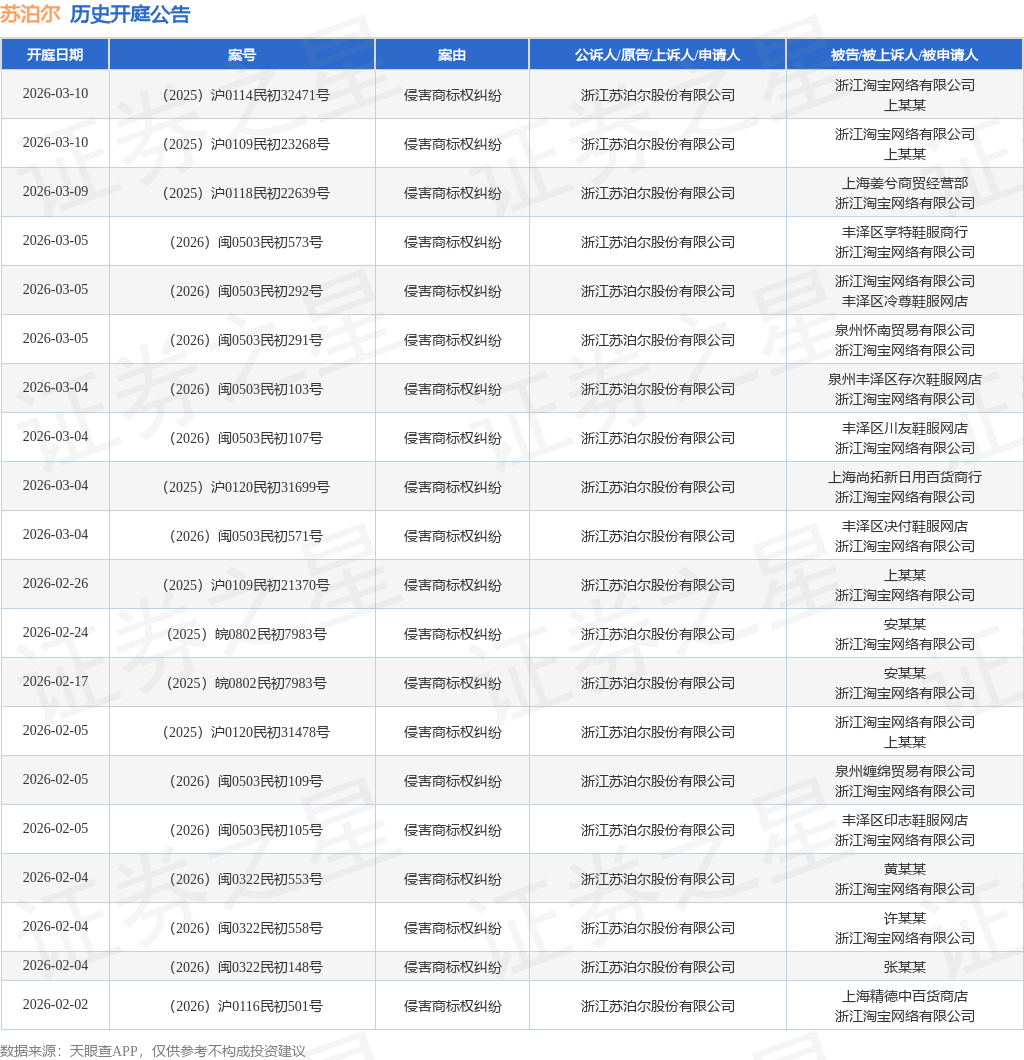Click defendant 许某某
Image resolution: width=1024 pixels, height=1060 pixels.
pos(904,919)
